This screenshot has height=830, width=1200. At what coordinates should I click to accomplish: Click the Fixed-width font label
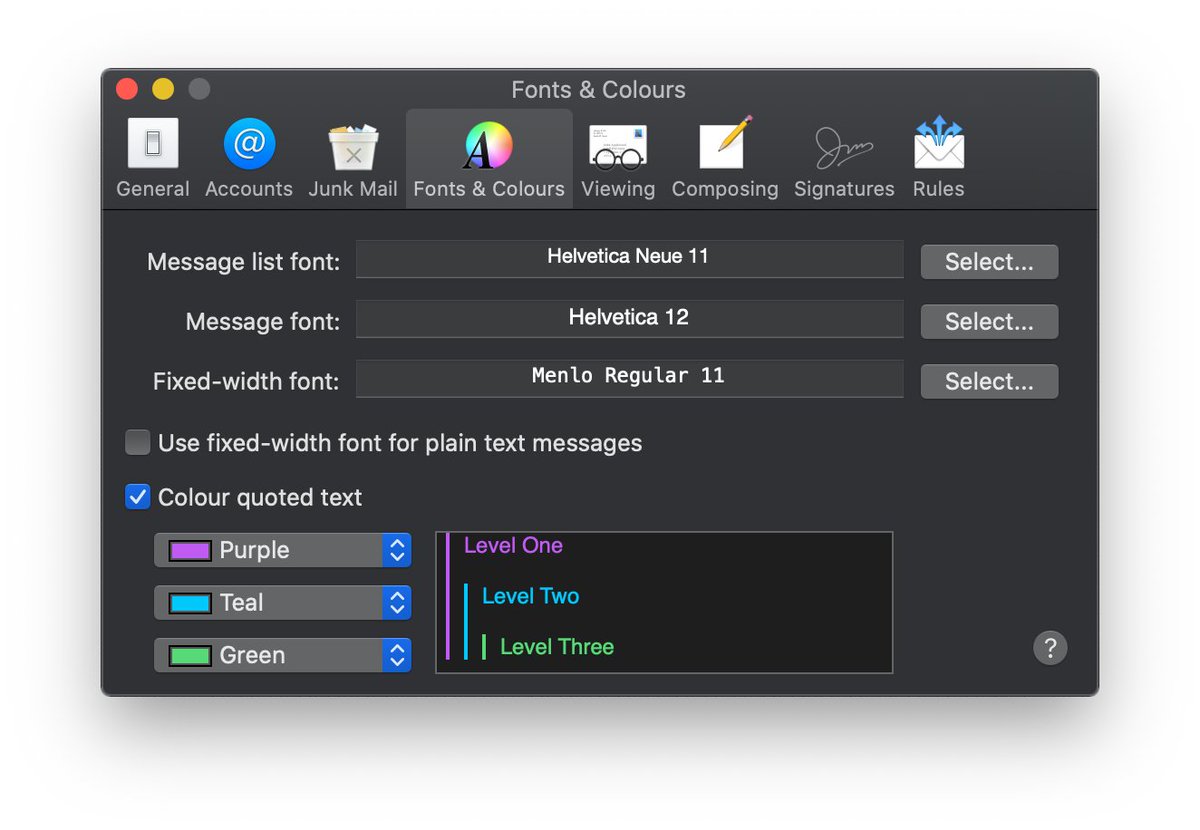(x=246, y=382)
